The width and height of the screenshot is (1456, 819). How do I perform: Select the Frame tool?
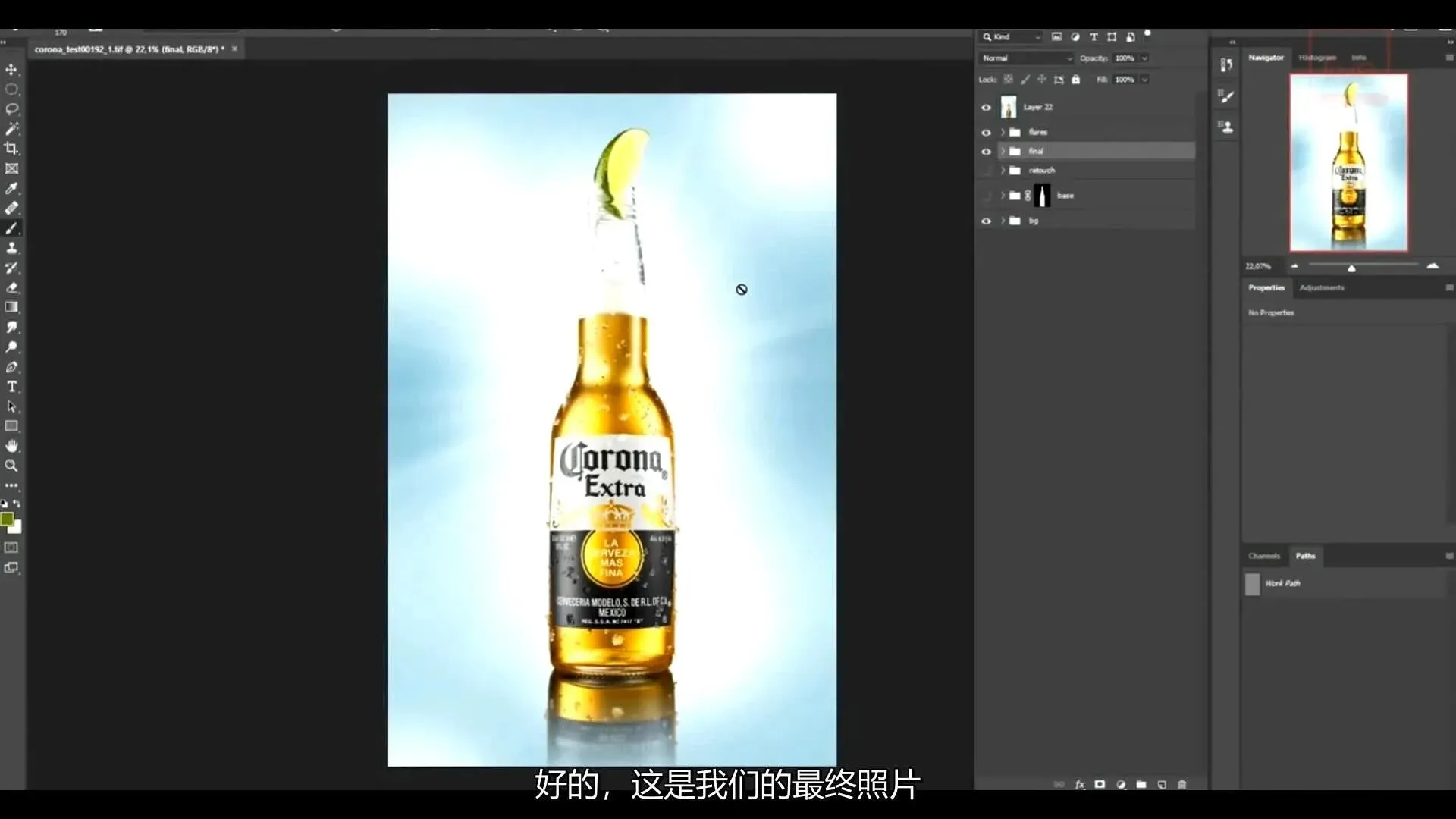11,168
